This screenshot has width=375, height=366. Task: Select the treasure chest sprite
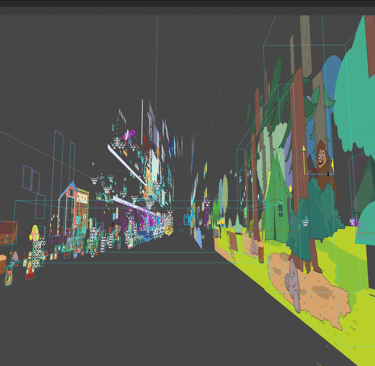(x=8, y=232)
